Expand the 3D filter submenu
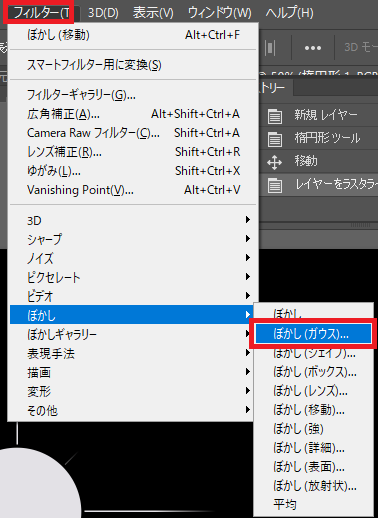The height and width of the screenshot is (518, 378). pyautogui.click(x=133, y=220)
